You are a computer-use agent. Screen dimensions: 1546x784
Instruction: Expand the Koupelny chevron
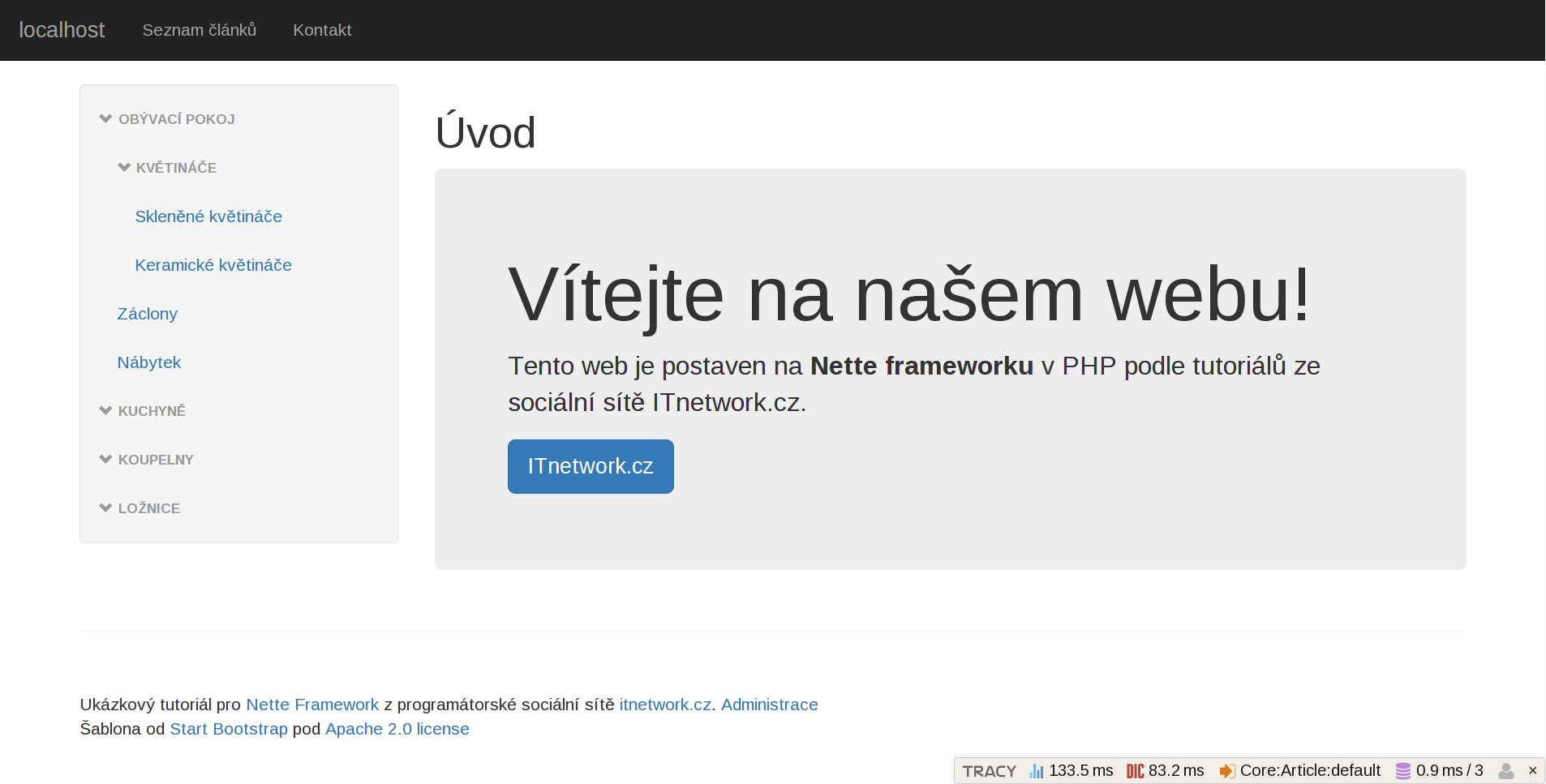(105, 459)
